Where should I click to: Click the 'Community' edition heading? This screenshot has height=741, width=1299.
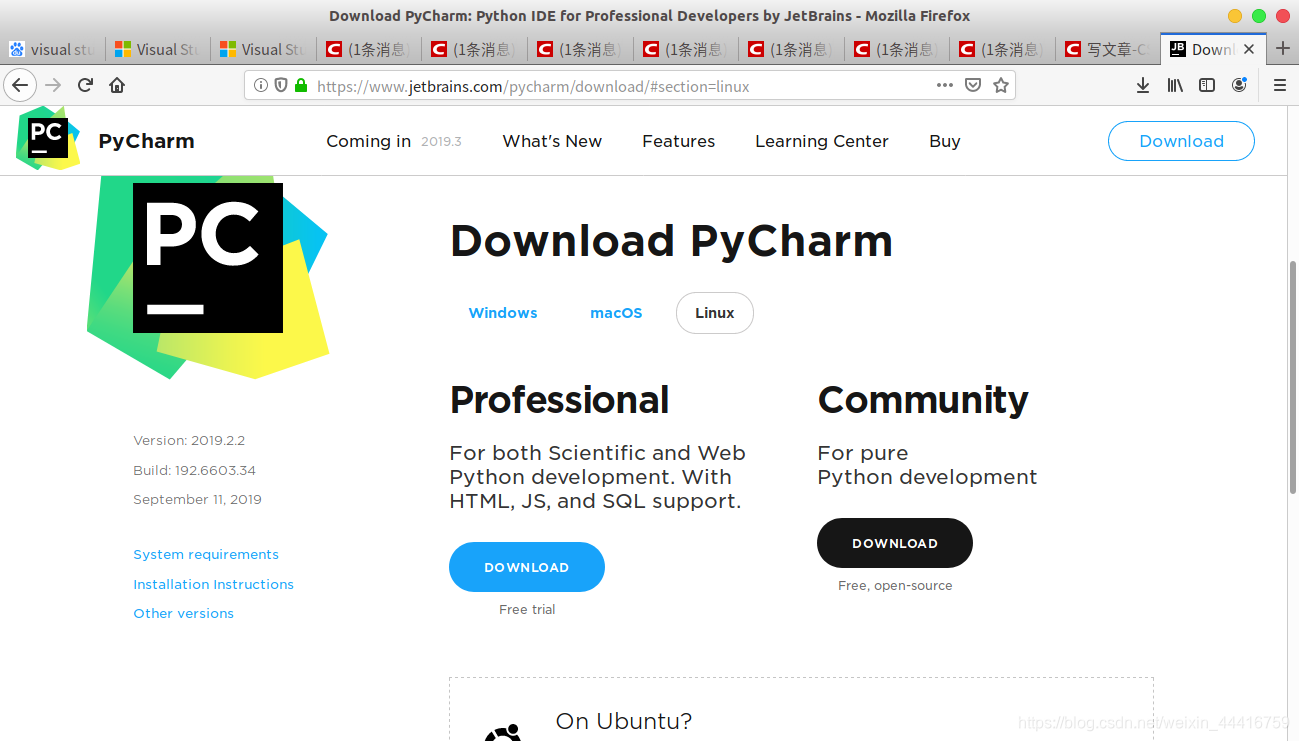923,400
